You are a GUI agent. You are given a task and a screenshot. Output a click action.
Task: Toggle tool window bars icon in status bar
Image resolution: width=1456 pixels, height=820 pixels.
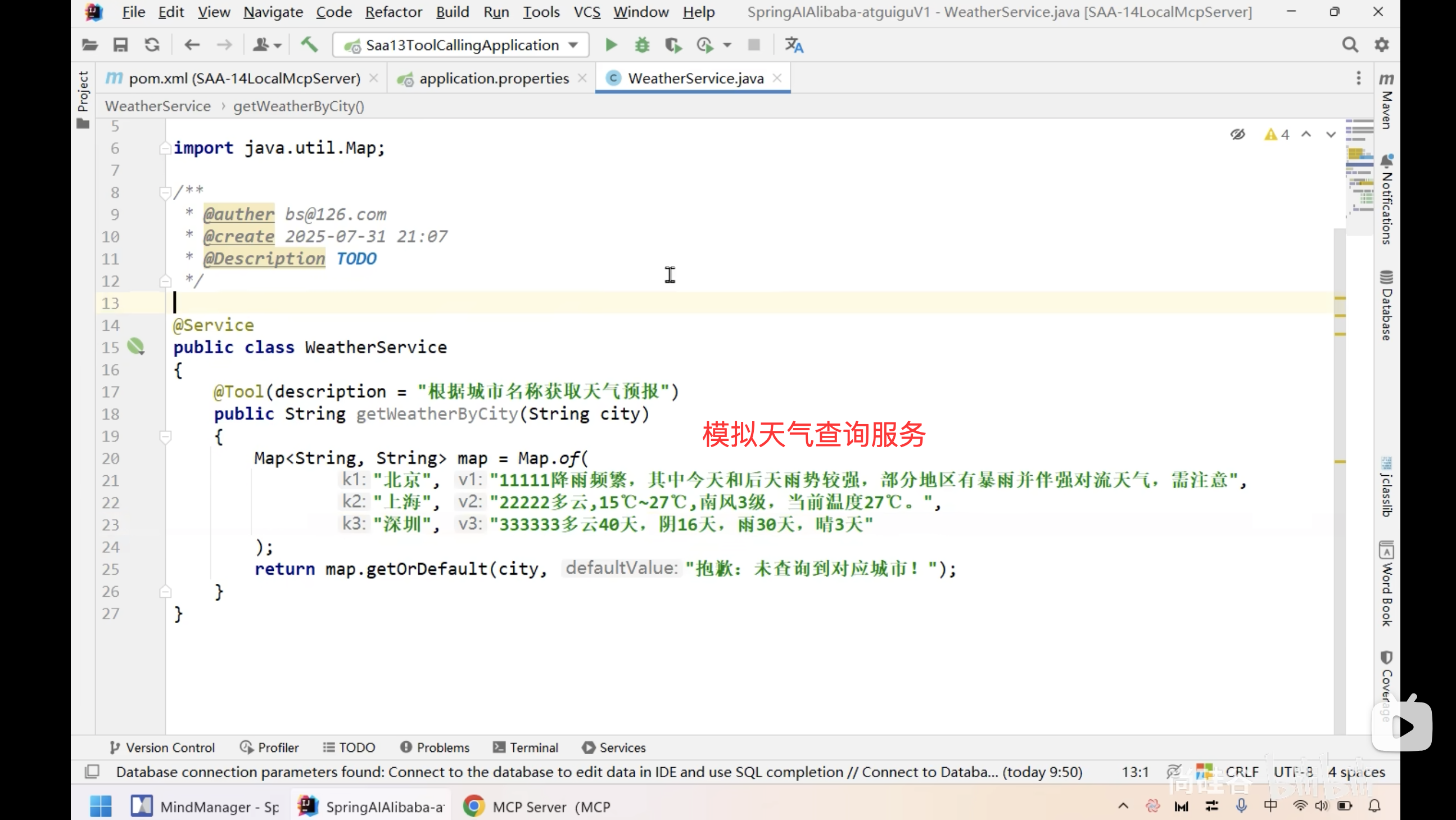(92, 772)
